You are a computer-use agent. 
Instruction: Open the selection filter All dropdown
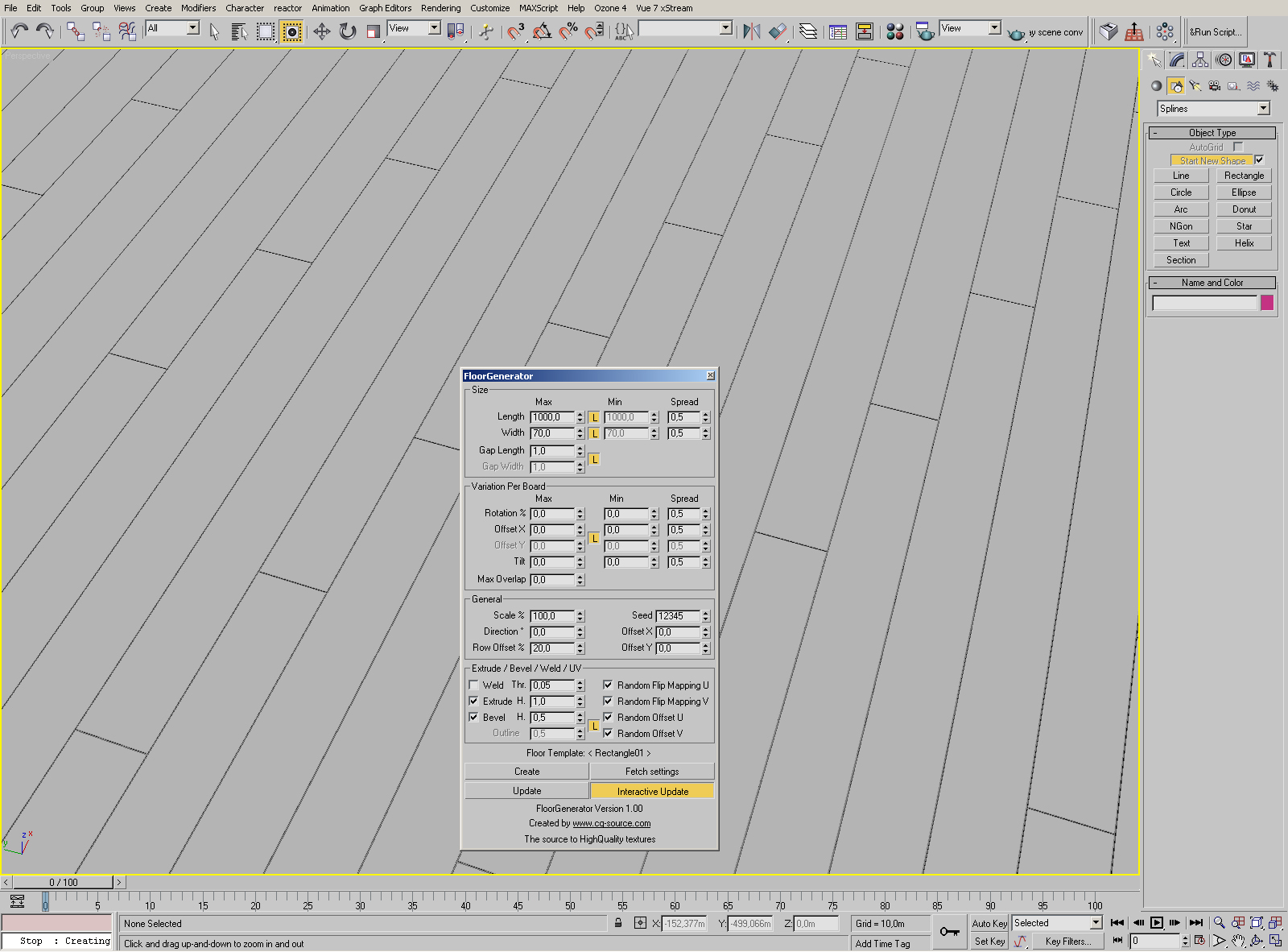172,28
